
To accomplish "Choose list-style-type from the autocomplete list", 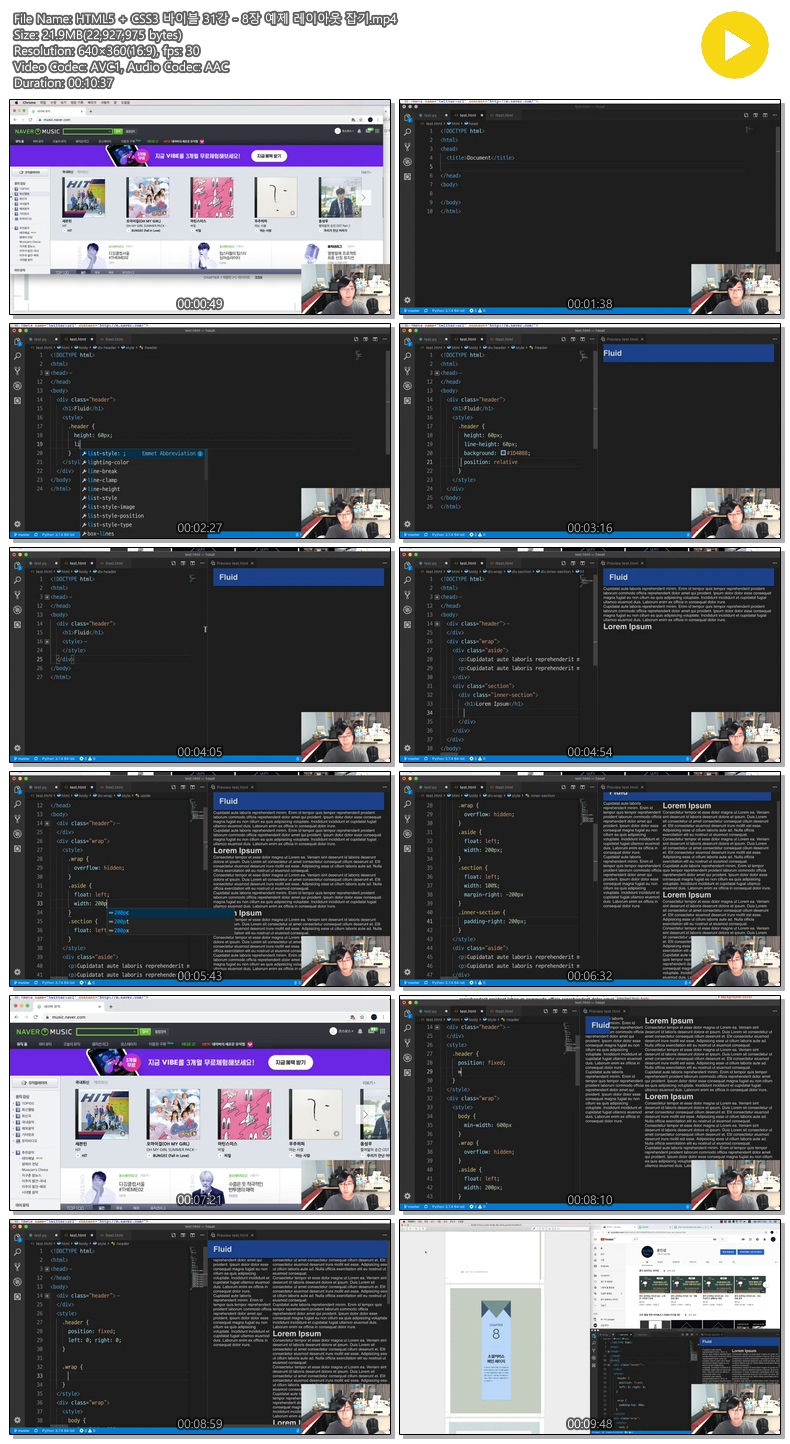I will tap(110, 524).
